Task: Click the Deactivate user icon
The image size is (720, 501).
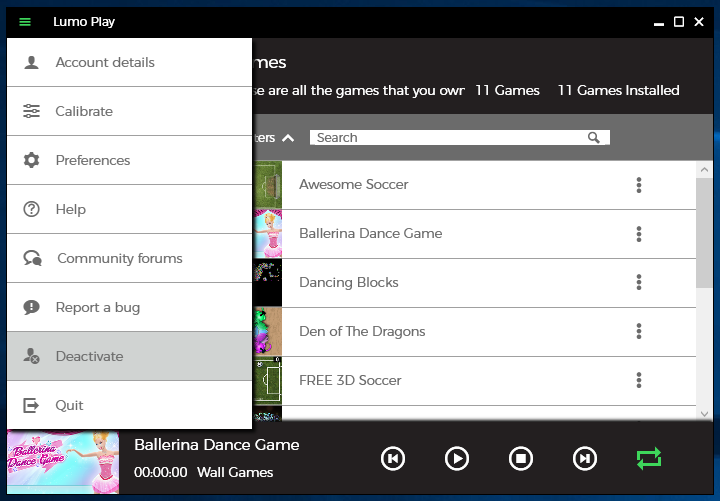Action: tap(31, 356)
